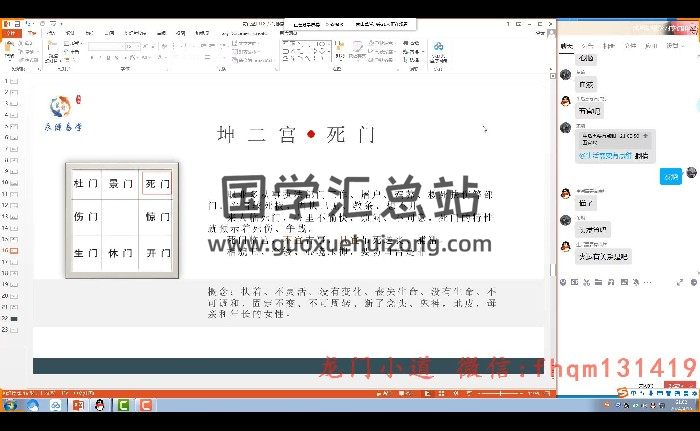This screenshot has height=431, width=700.
Task: Open the QQ penguin icon on the taskbar
Action: point(100,405)
